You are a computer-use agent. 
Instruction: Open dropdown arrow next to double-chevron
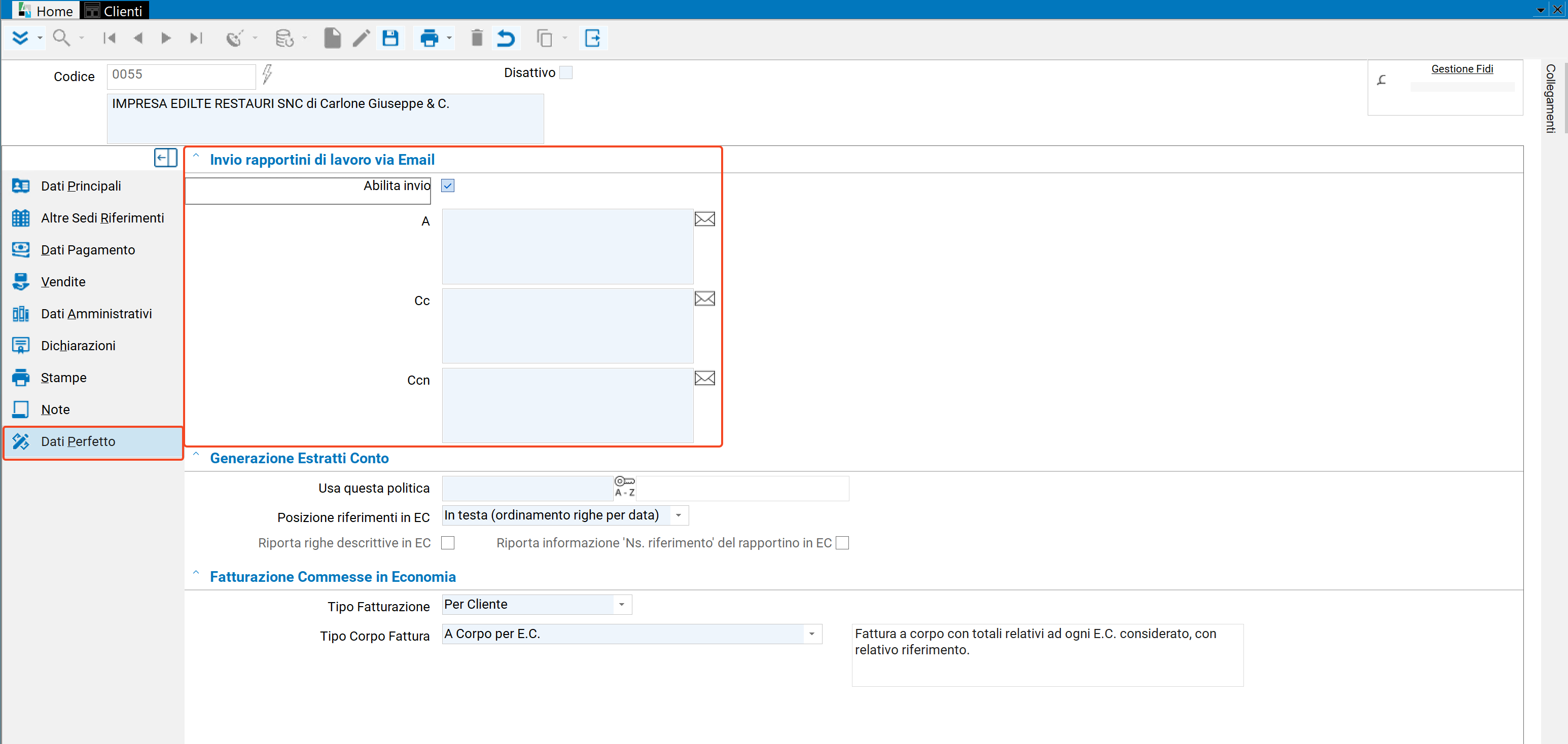(x=40, y=39)
